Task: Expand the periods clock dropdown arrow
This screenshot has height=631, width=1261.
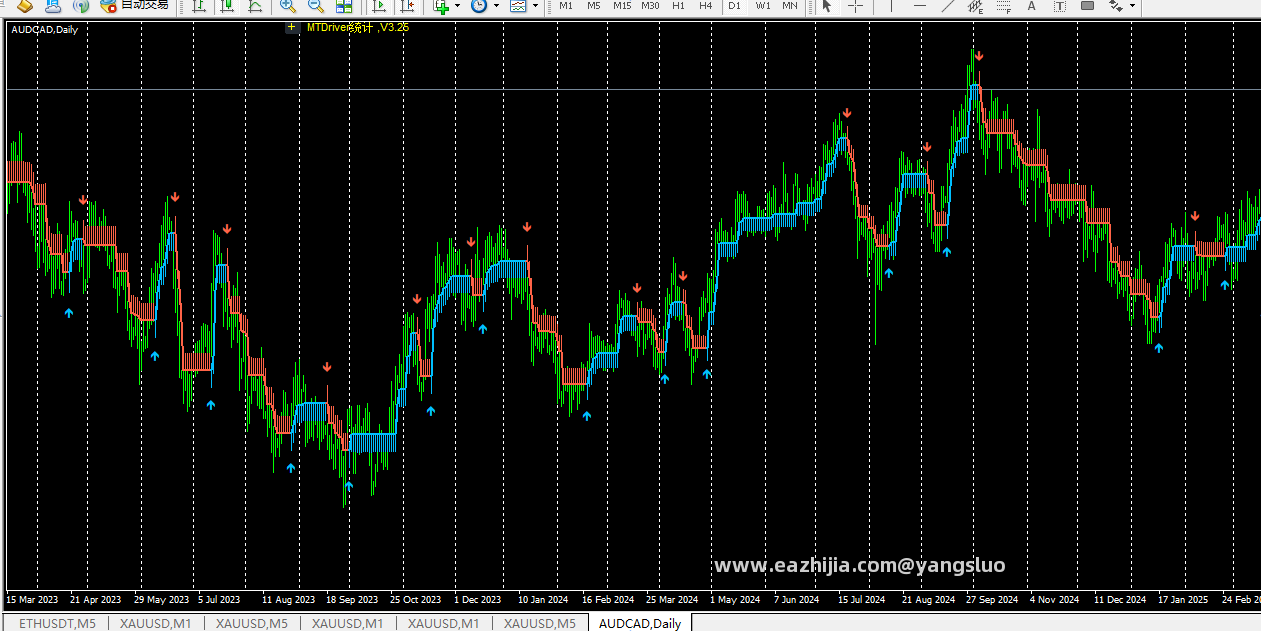Action: [x=497, y=5]
